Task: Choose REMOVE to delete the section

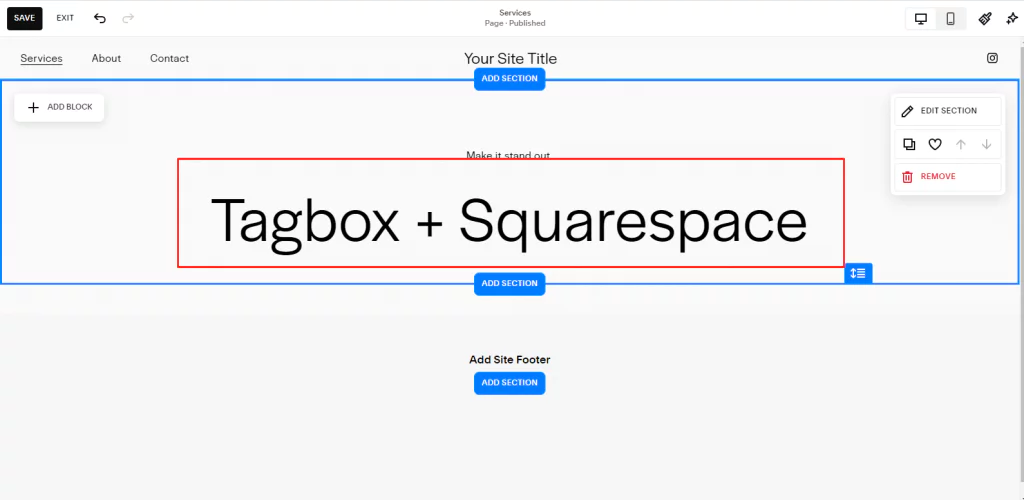Action: pos(937,176)
